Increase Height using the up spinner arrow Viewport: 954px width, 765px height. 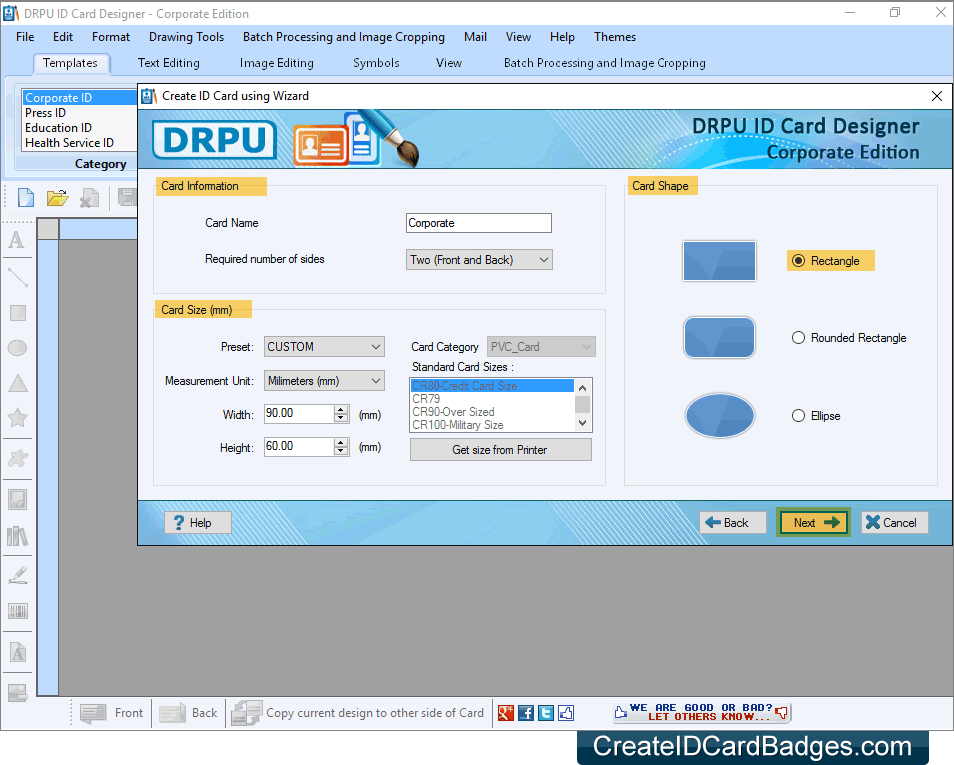coord(341,442)
